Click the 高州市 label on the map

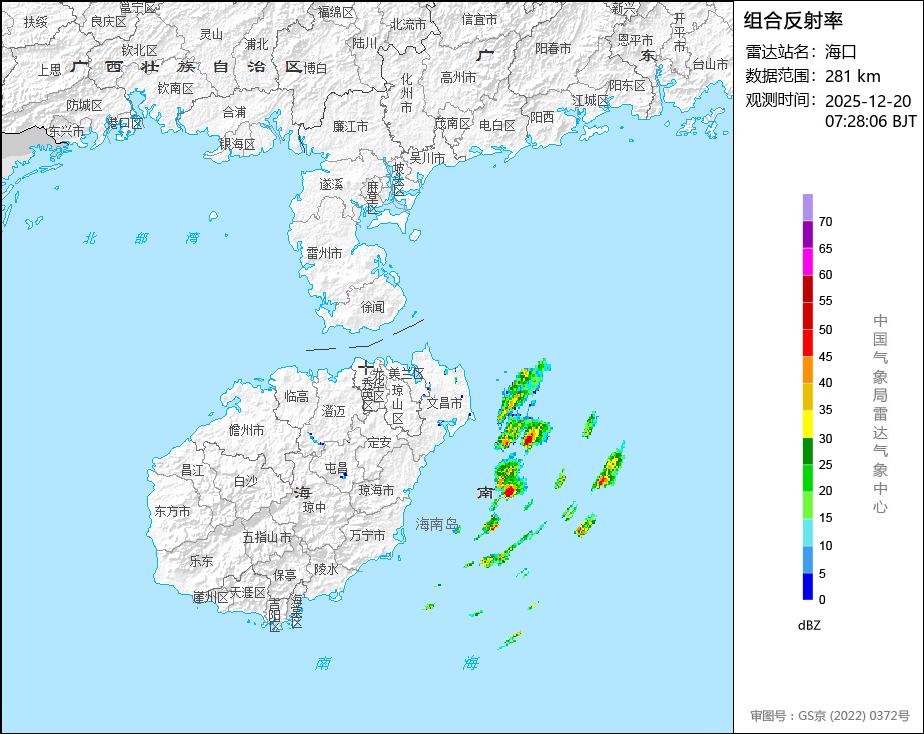click(458, 77)
